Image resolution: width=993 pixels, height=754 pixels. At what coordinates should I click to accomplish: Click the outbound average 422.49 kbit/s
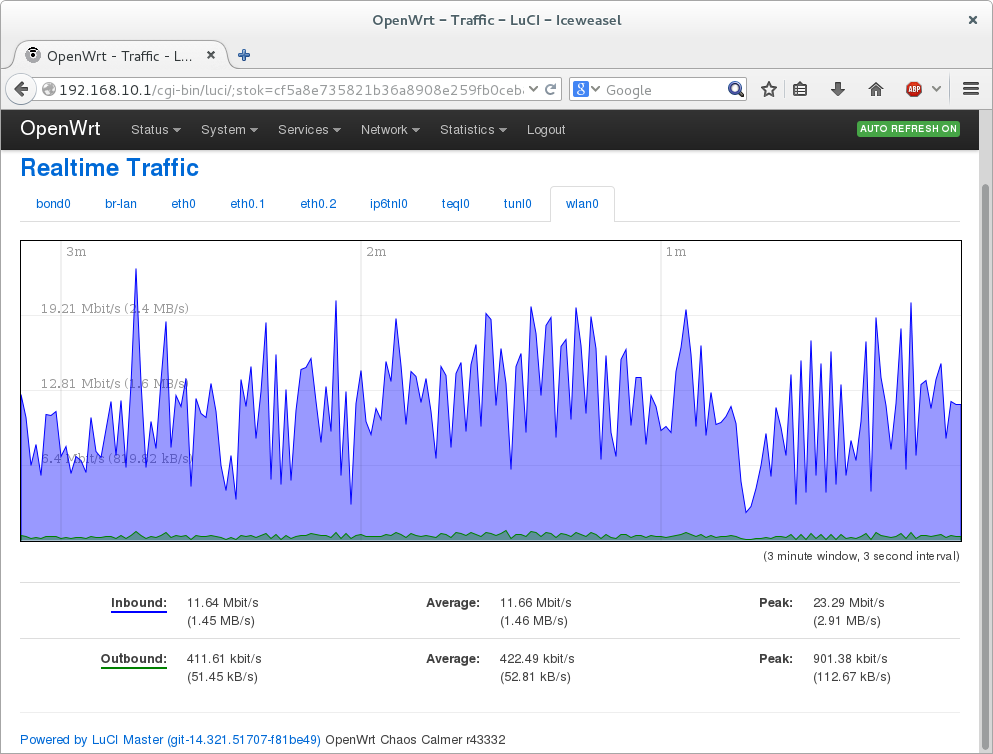tap(537, 658)
